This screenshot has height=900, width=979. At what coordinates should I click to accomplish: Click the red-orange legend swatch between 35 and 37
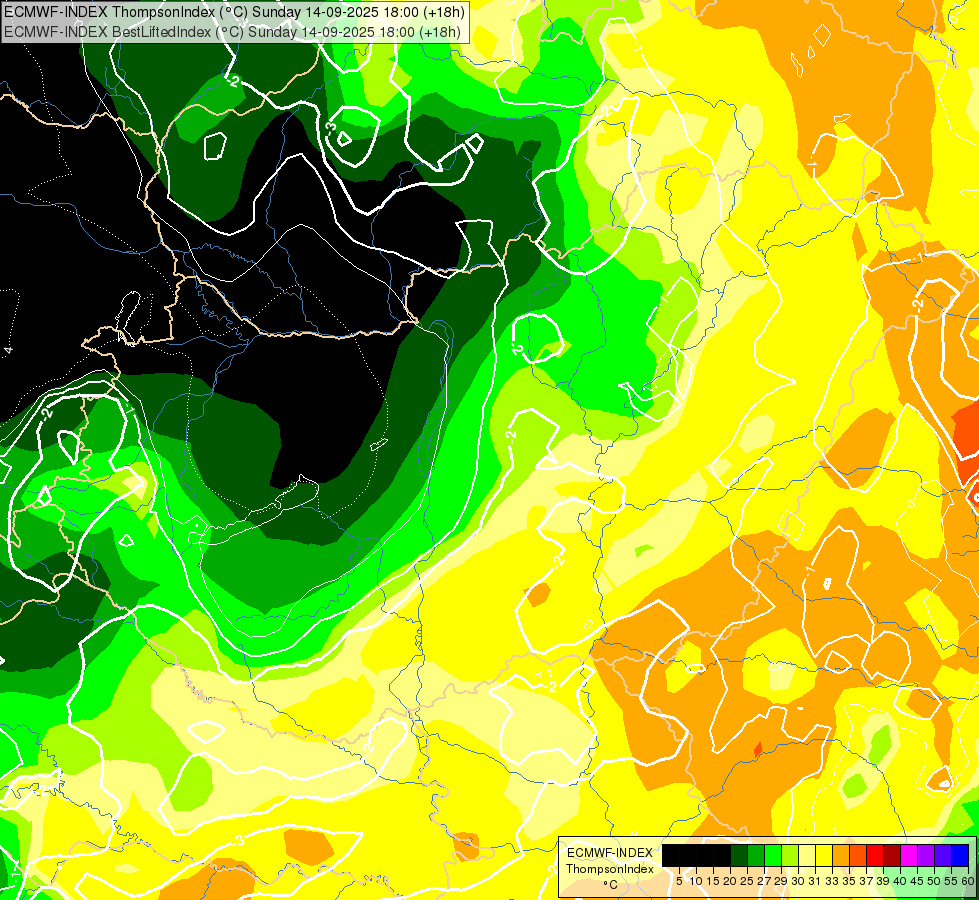coord(858,855)
